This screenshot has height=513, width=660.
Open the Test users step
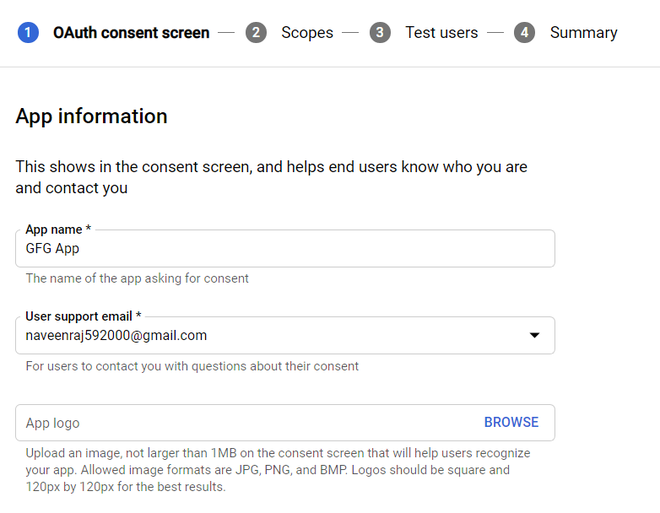click(441, 33)
